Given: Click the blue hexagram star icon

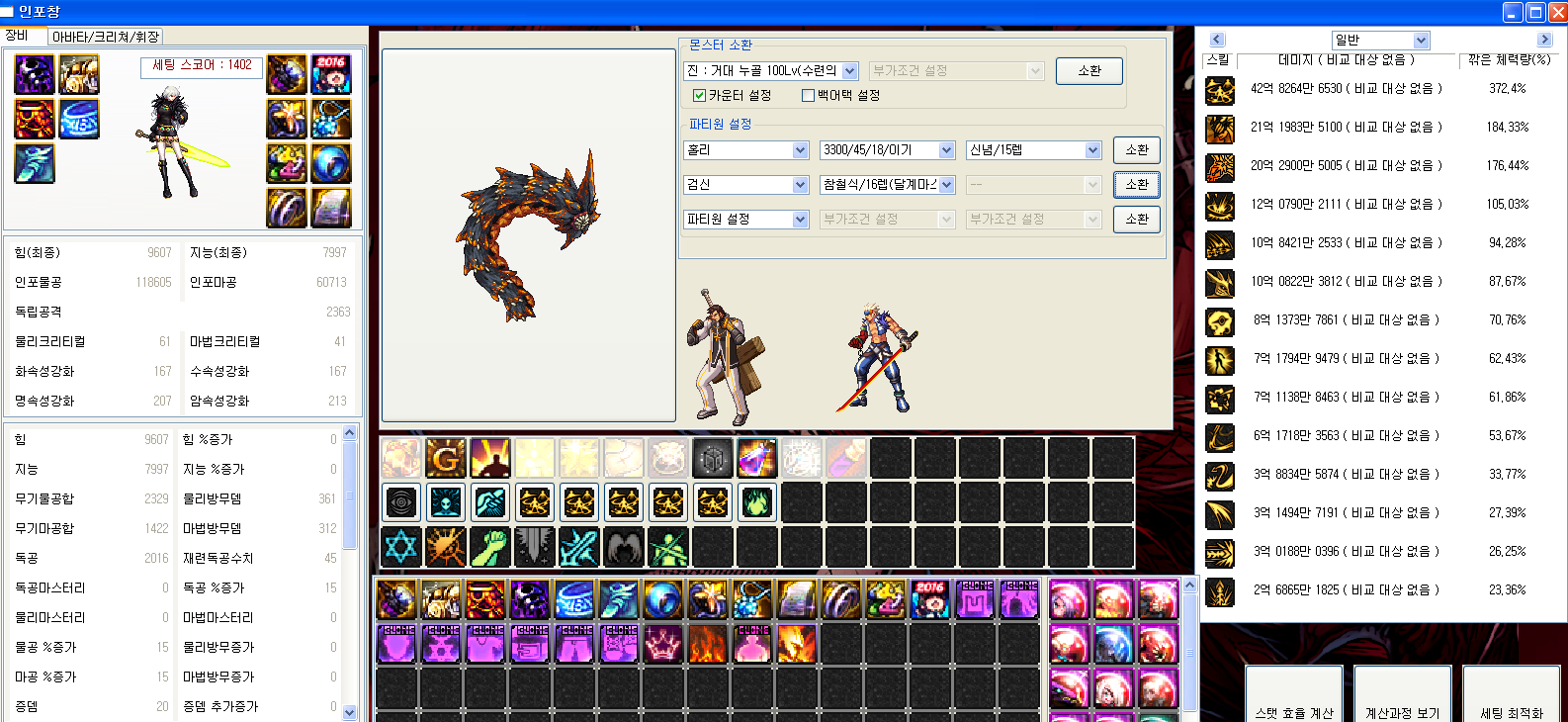Looking at the screenshot, I should (x=401, y=547).
